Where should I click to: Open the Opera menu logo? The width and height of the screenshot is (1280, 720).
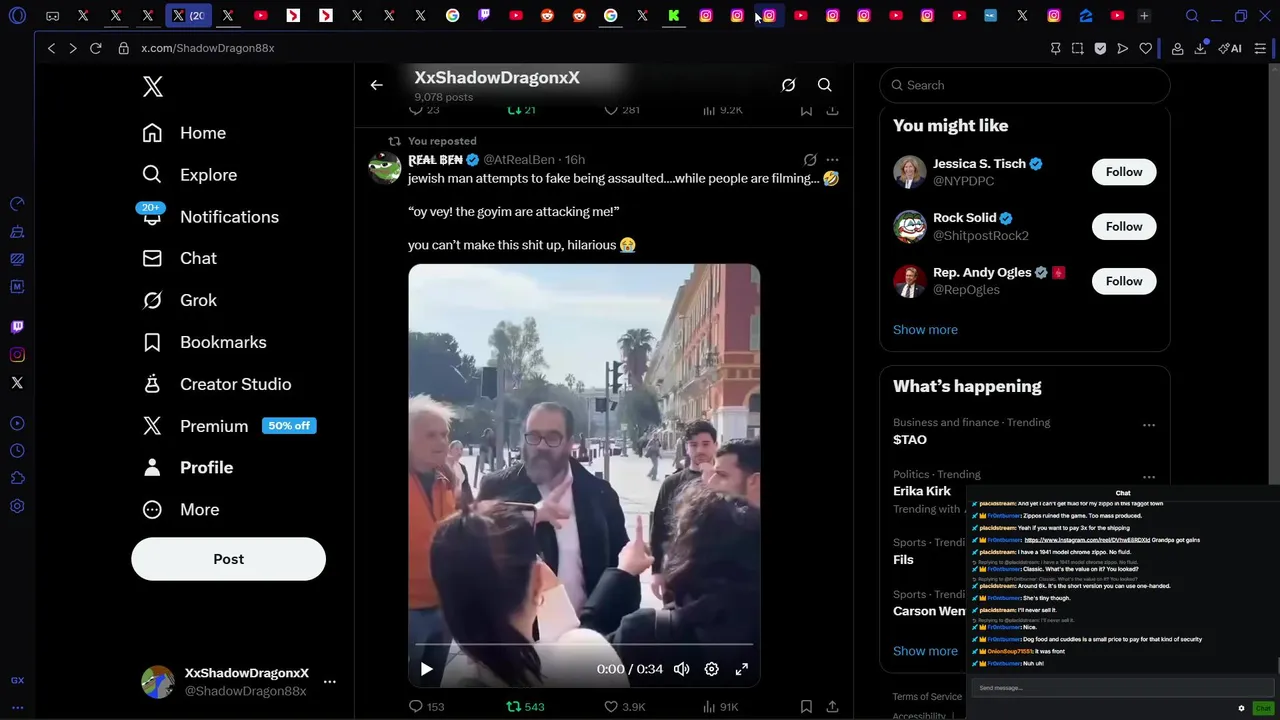[x=17, y=16]
